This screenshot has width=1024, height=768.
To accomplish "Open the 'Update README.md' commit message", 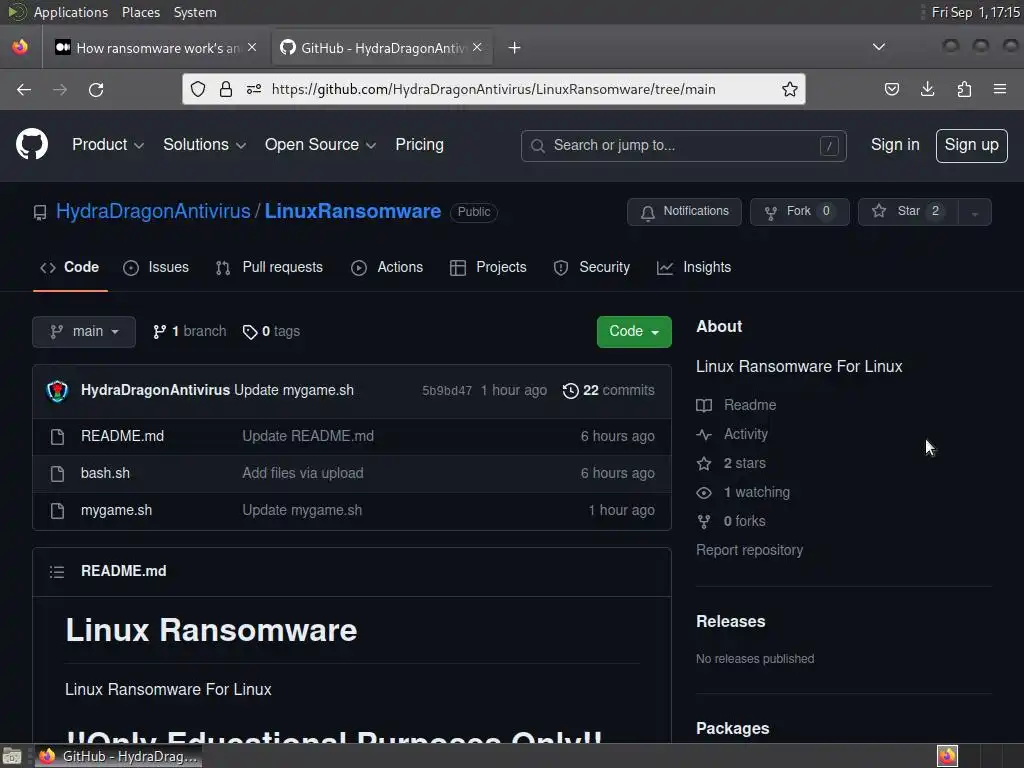I will [308, 436].
